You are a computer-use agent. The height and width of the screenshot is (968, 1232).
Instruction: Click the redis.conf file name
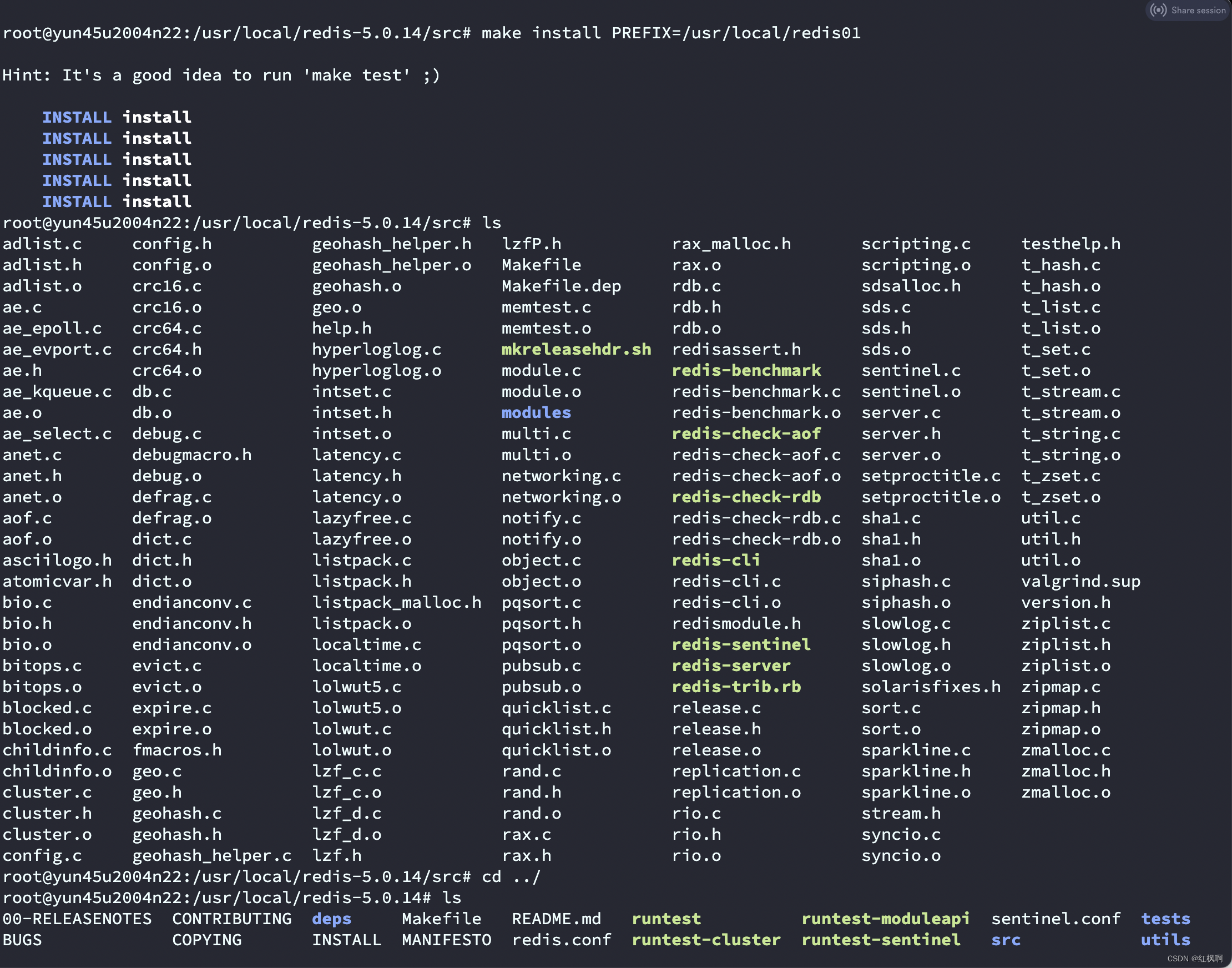(561, 940)
